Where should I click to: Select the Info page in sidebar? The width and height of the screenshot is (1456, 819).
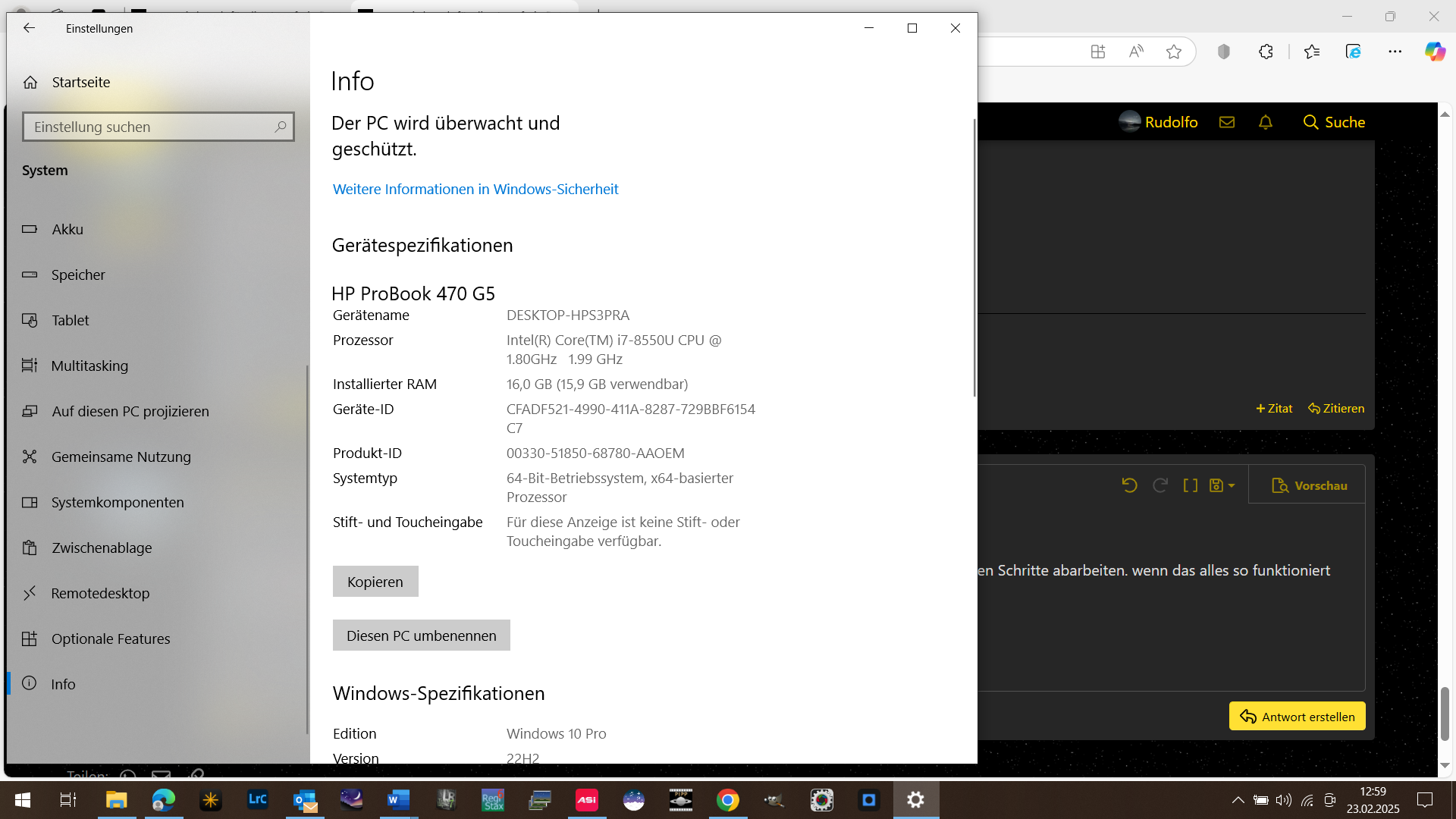pyautogui.click(x=157, y=684)
